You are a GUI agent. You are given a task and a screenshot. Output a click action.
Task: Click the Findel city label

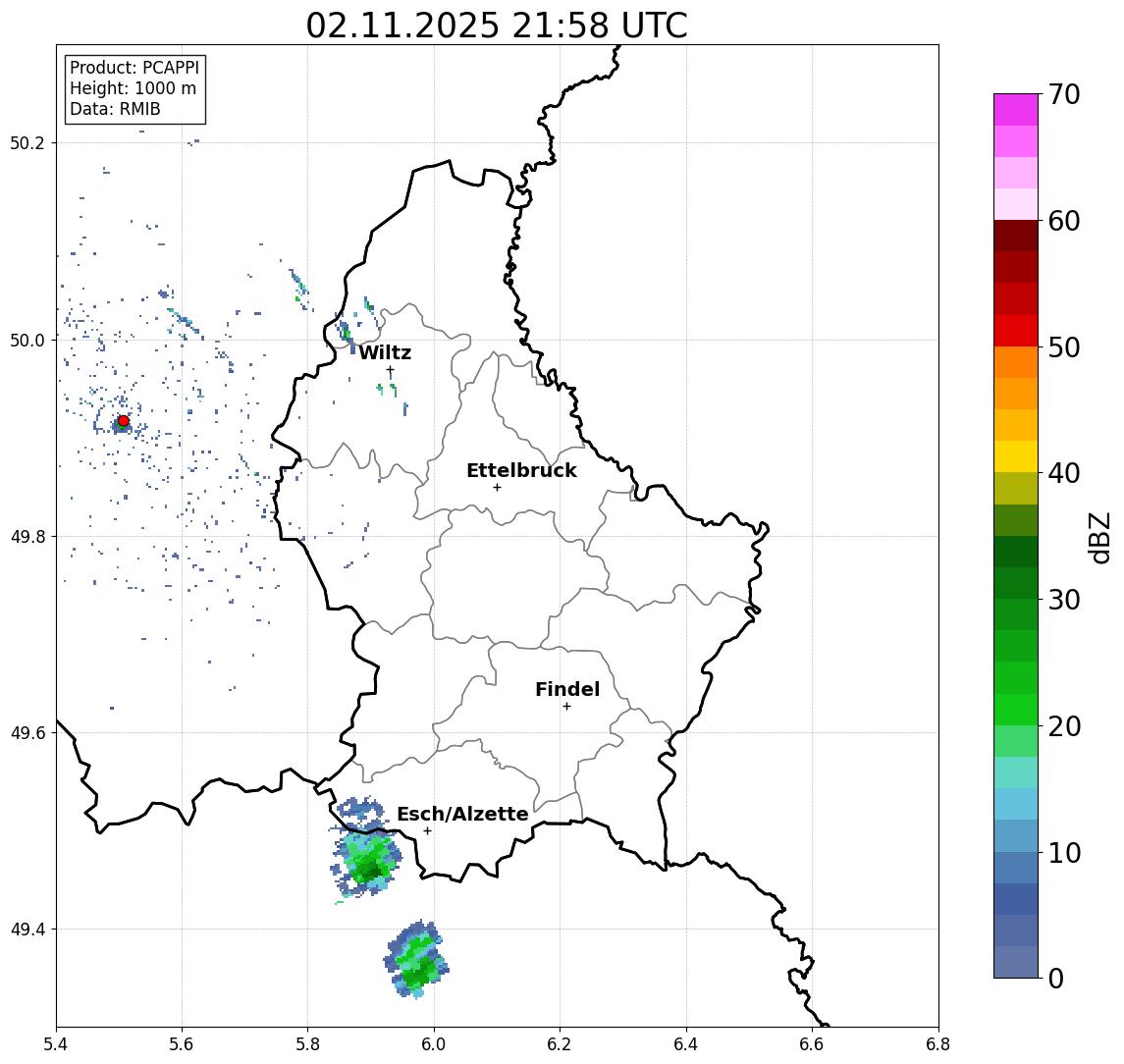point(567,689)
